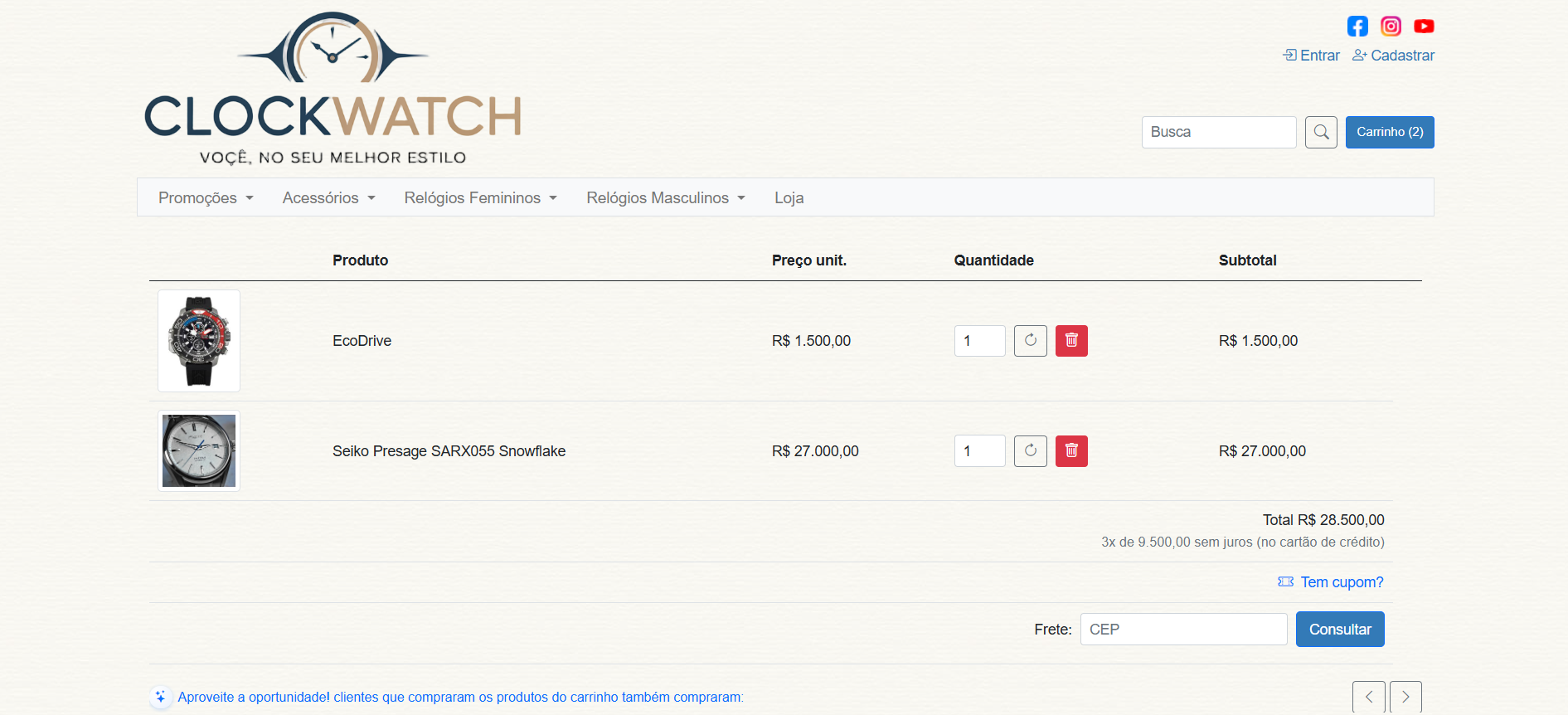Open the Facebook social icon

(x=1357, y=27)
